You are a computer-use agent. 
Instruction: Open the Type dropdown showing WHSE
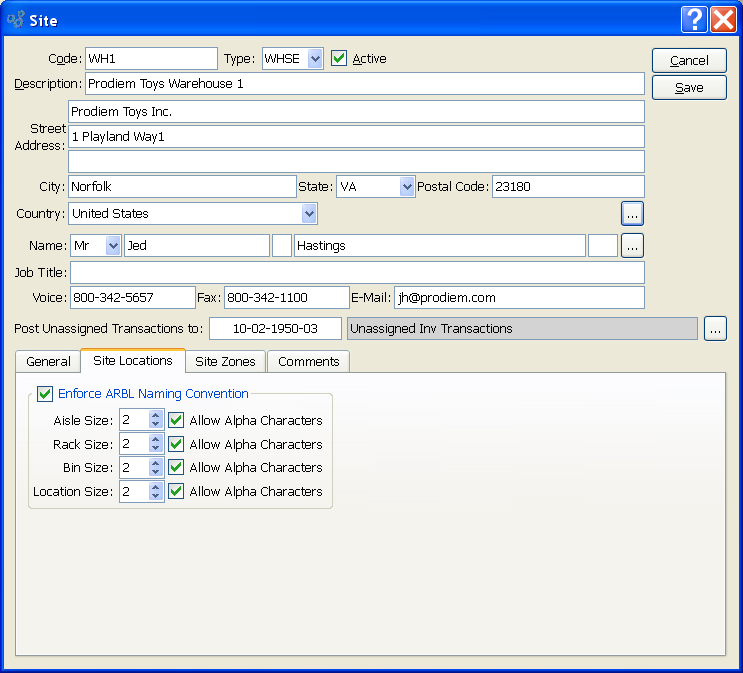[x=315, y=59]
